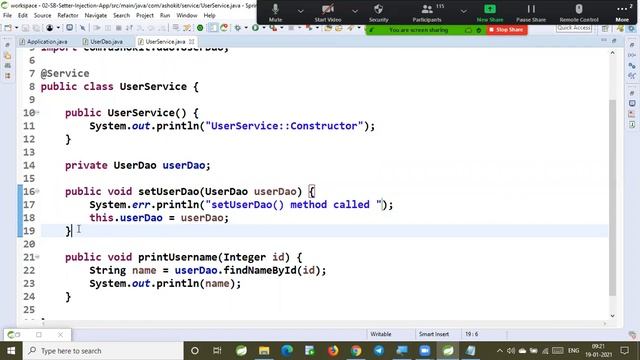Open the Window menu
Image resolution: width=640 pixels, height=360 pixels.
[187, 16]
